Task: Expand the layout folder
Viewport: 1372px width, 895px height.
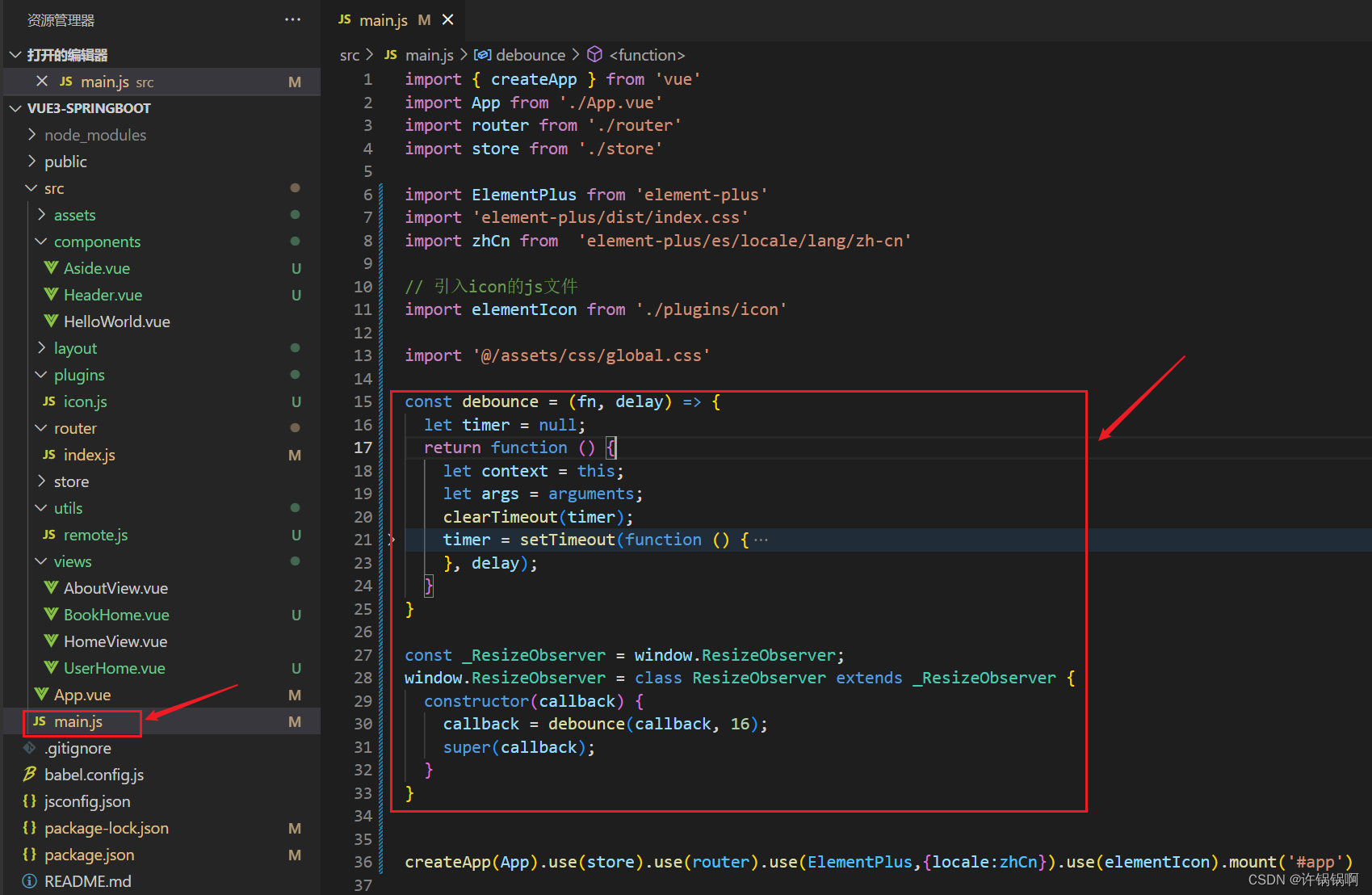Action: (x=42, y=348)
